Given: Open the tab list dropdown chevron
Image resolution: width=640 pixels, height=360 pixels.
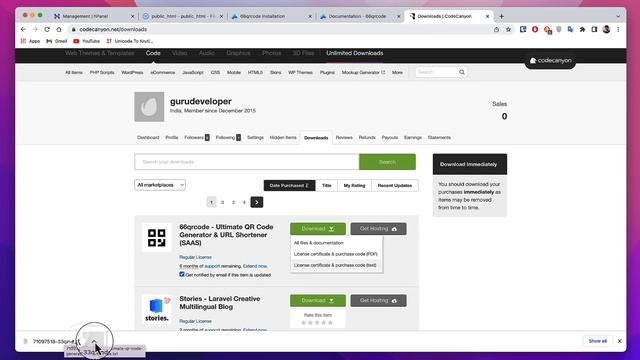Looking at the screenshot, I should click(x=618, y=16).
